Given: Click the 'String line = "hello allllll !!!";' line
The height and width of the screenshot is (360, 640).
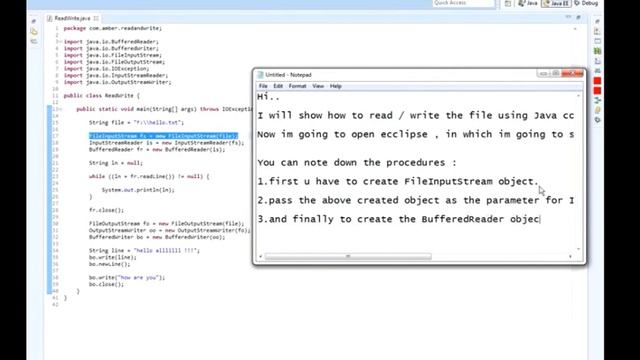Looking at the screenshot, I should tap(144, 251).
